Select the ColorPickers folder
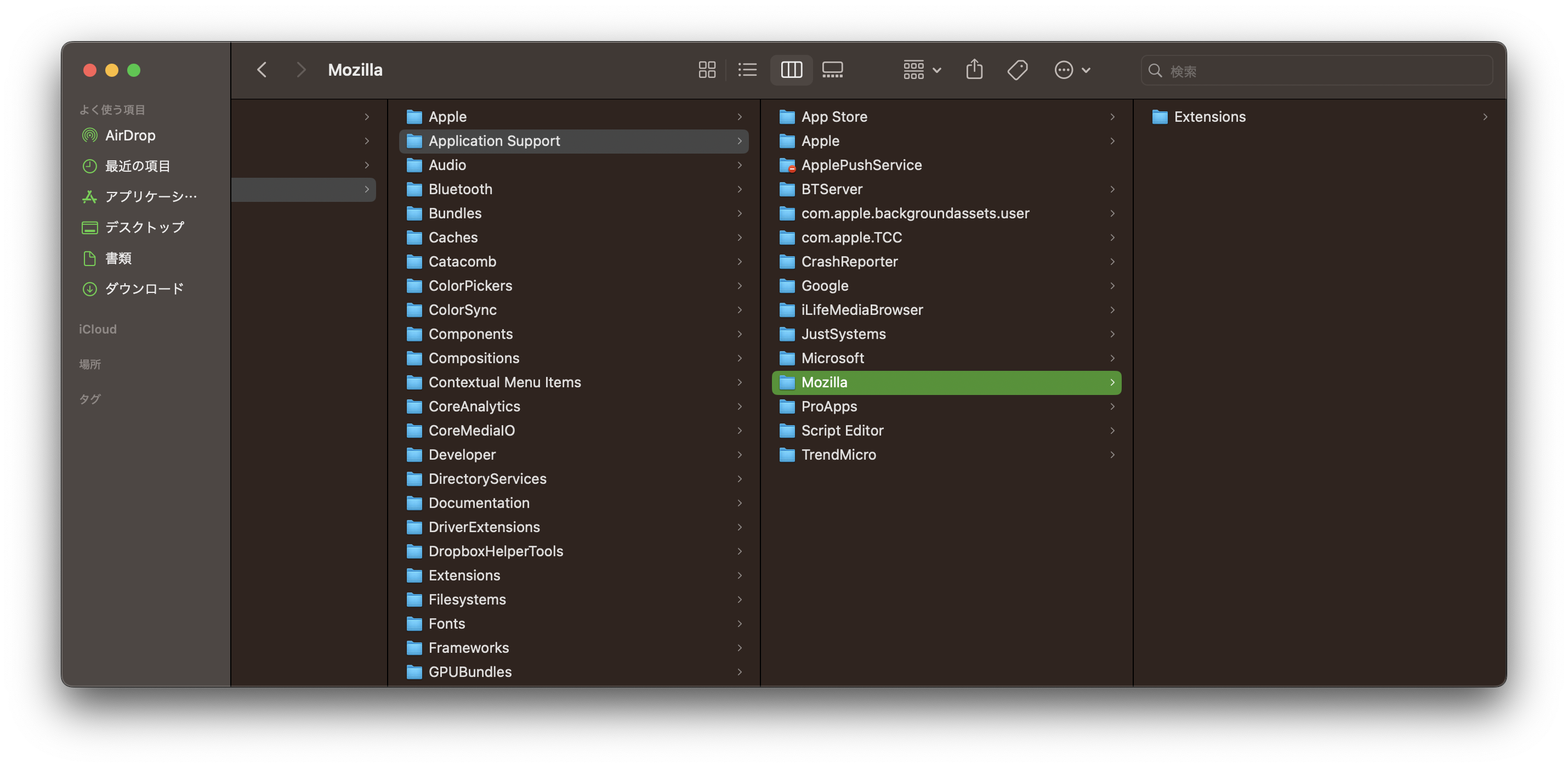 click(573, 286)
